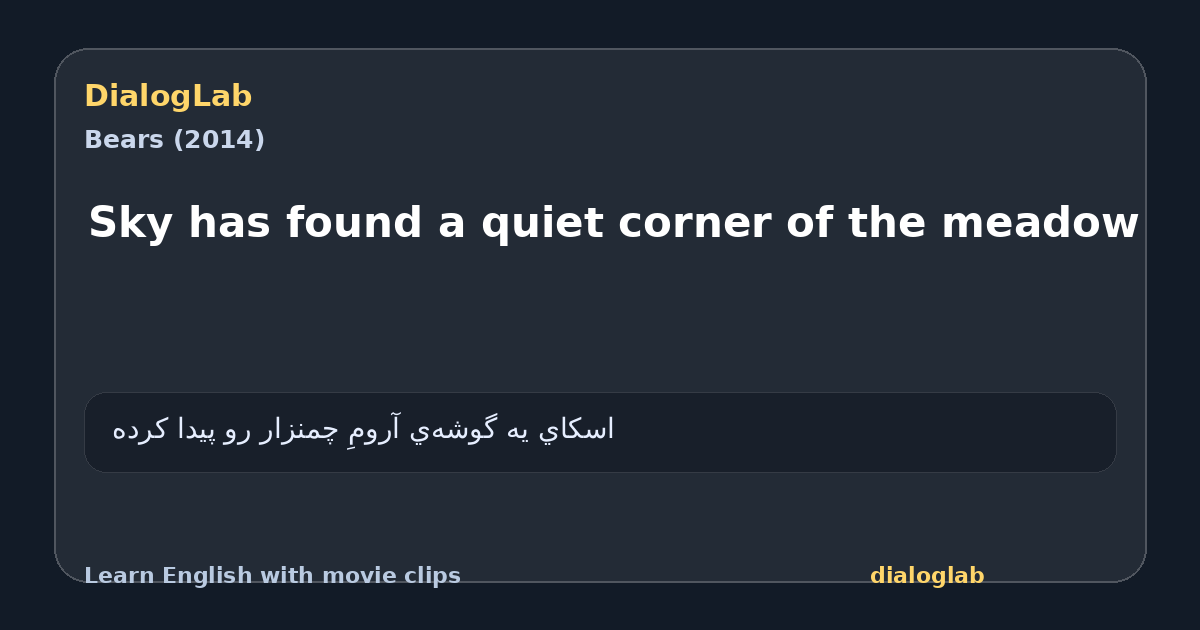Image resolution: width=1200 pixels, height=630 pixels.
Task: Click the DialogLab brand title
Action: [168, 96]
